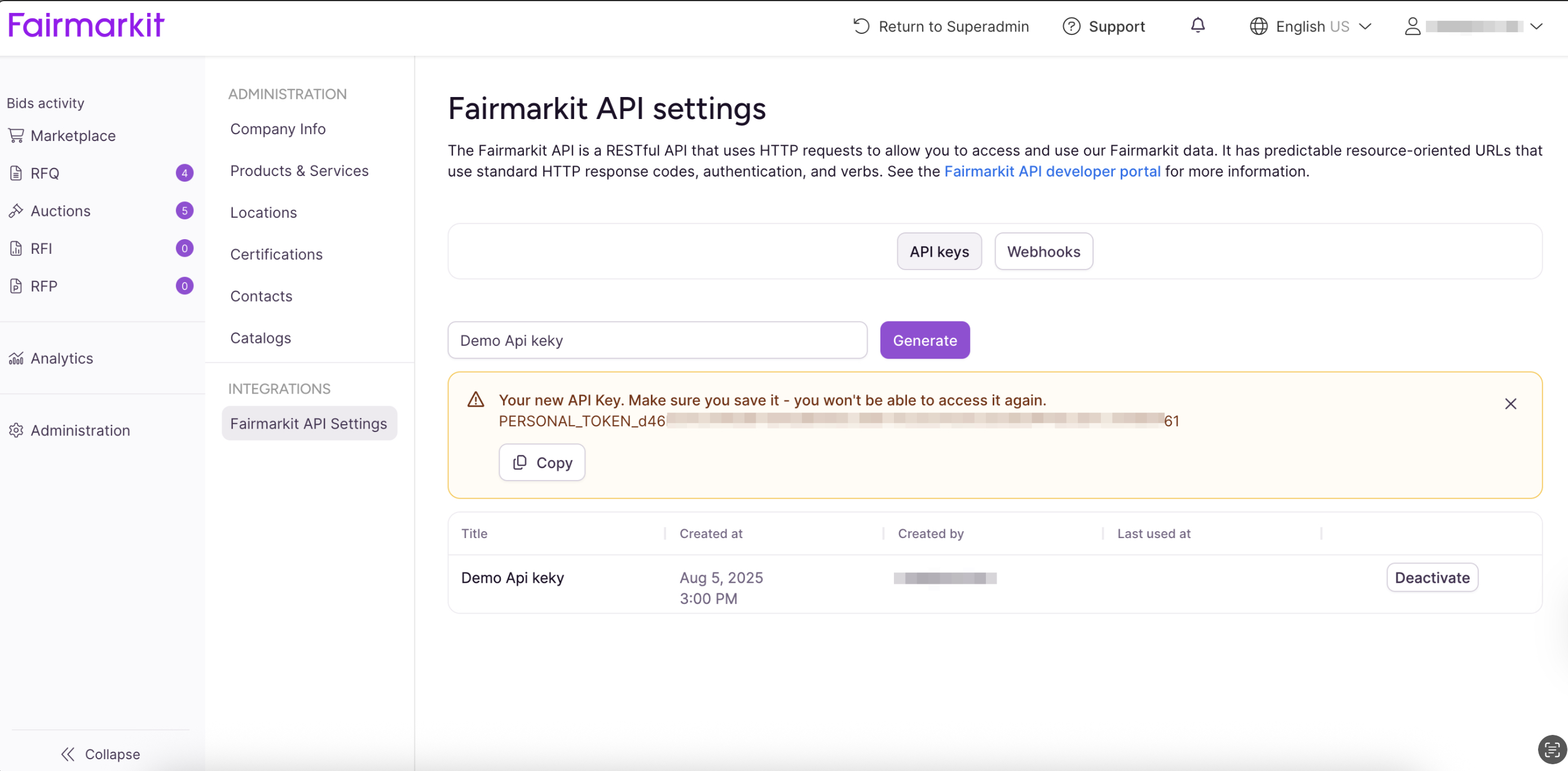The height and width of the screenshot is (771, 1568).
Task: Click Return to Superadmin link
Action: pyautogui.click(x=953, y=26)
